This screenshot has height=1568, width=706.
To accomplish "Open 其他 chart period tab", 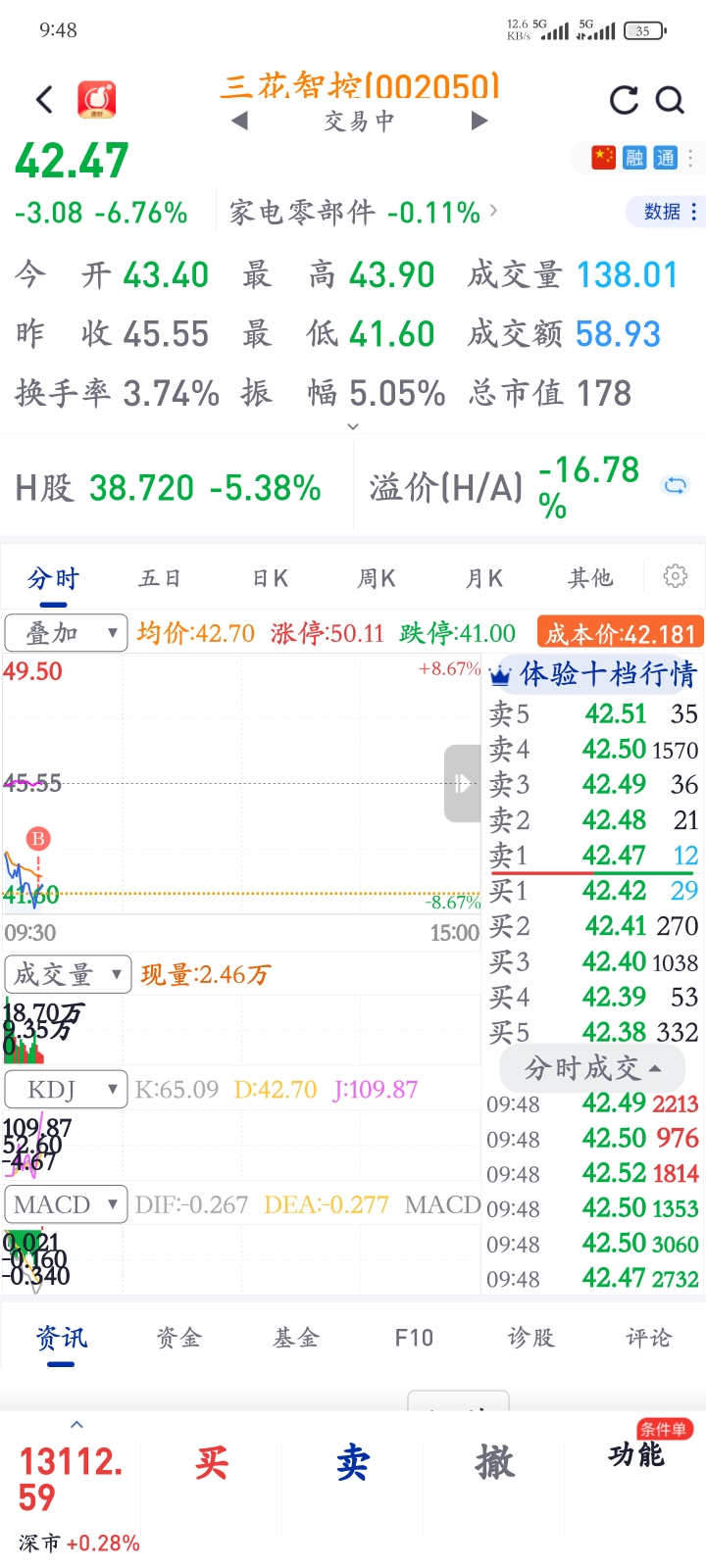I will pos(590,578).
